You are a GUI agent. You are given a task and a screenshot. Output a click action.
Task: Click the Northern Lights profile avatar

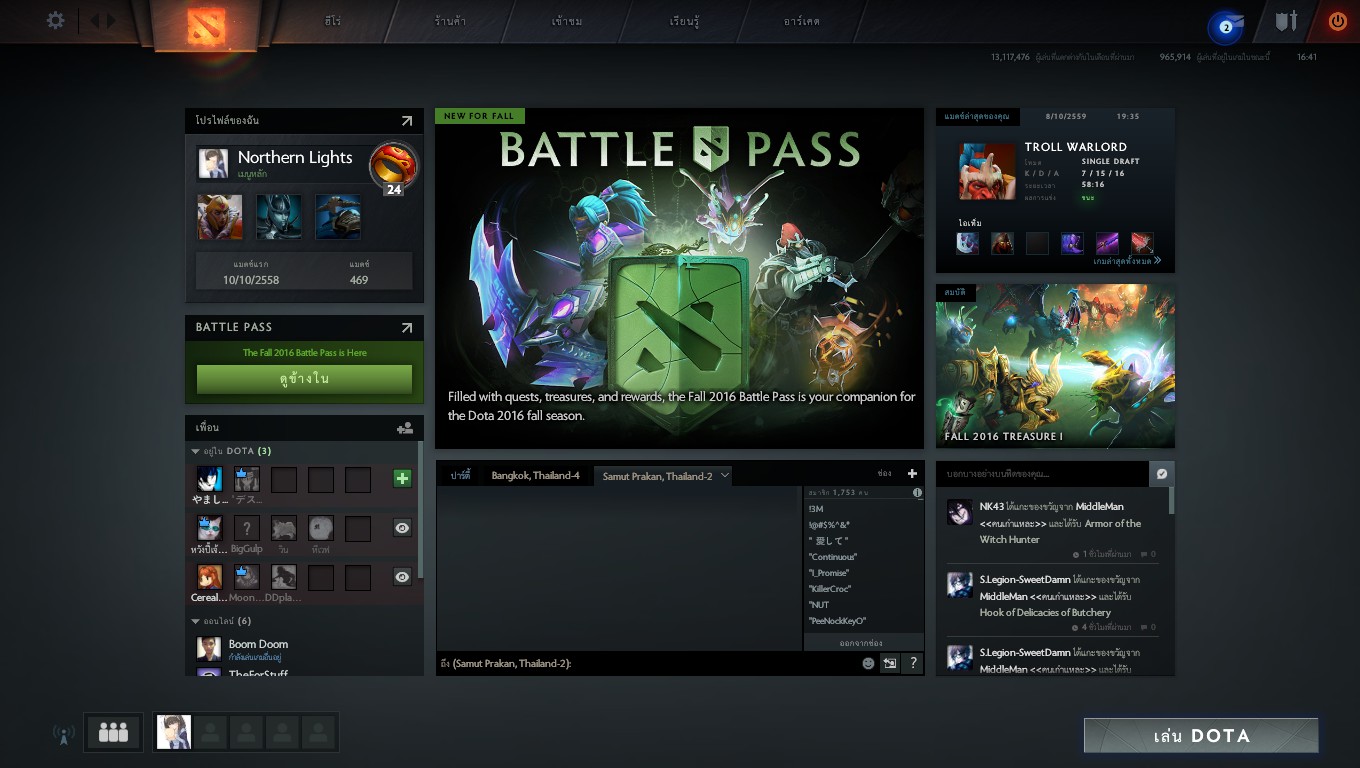coord(213,163)
